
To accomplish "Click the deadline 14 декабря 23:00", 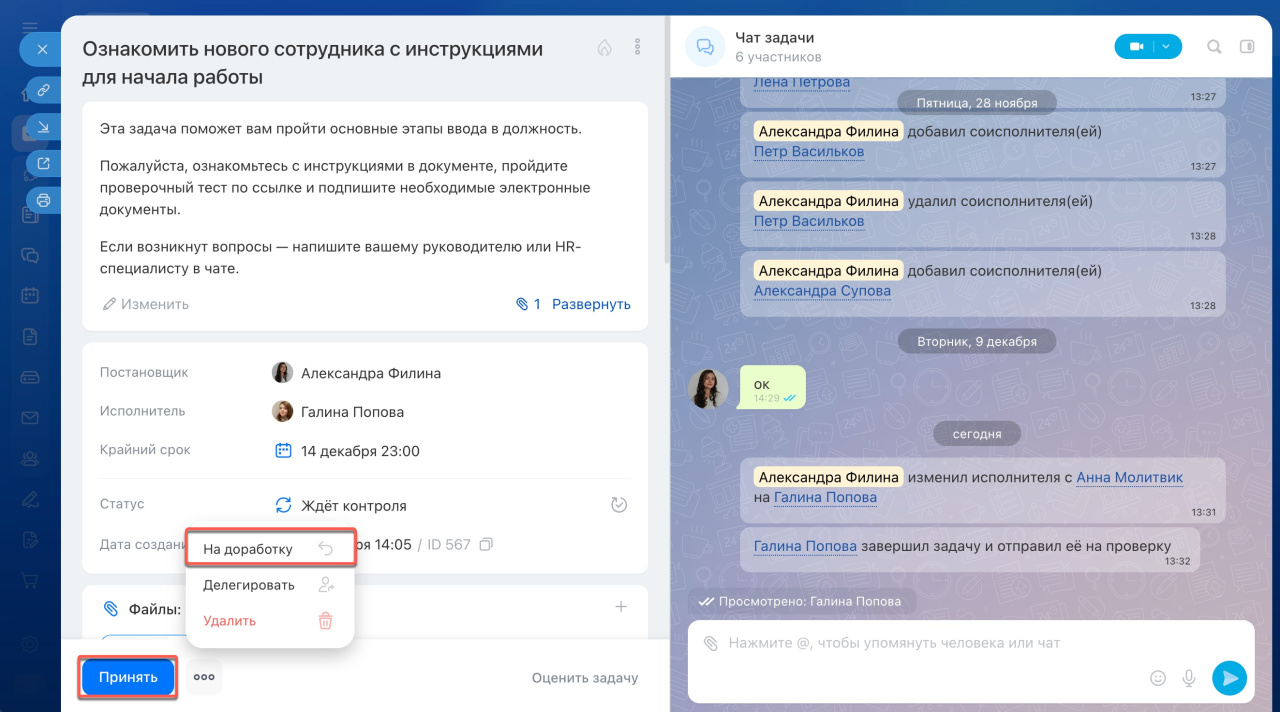I will 359,451.
